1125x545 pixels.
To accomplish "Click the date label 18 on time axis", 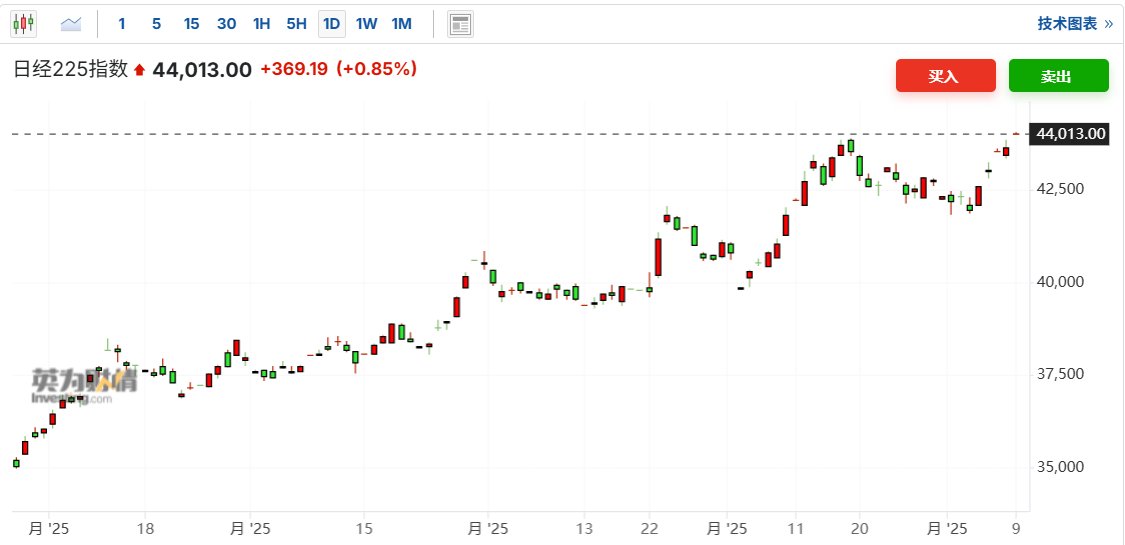I will 146,529.
